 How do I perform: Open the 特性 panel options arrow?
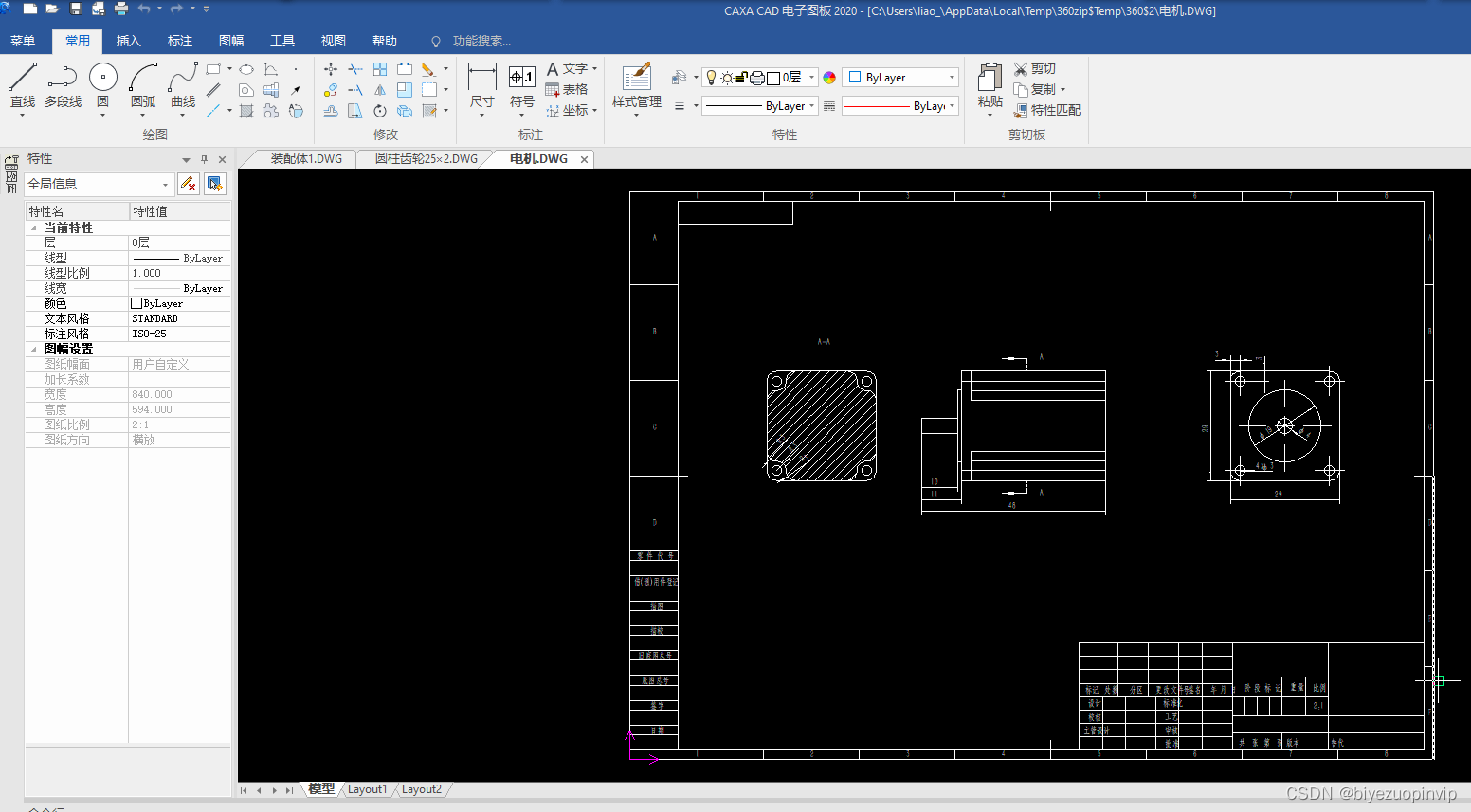pyautogui.click(x=186, y=159)
